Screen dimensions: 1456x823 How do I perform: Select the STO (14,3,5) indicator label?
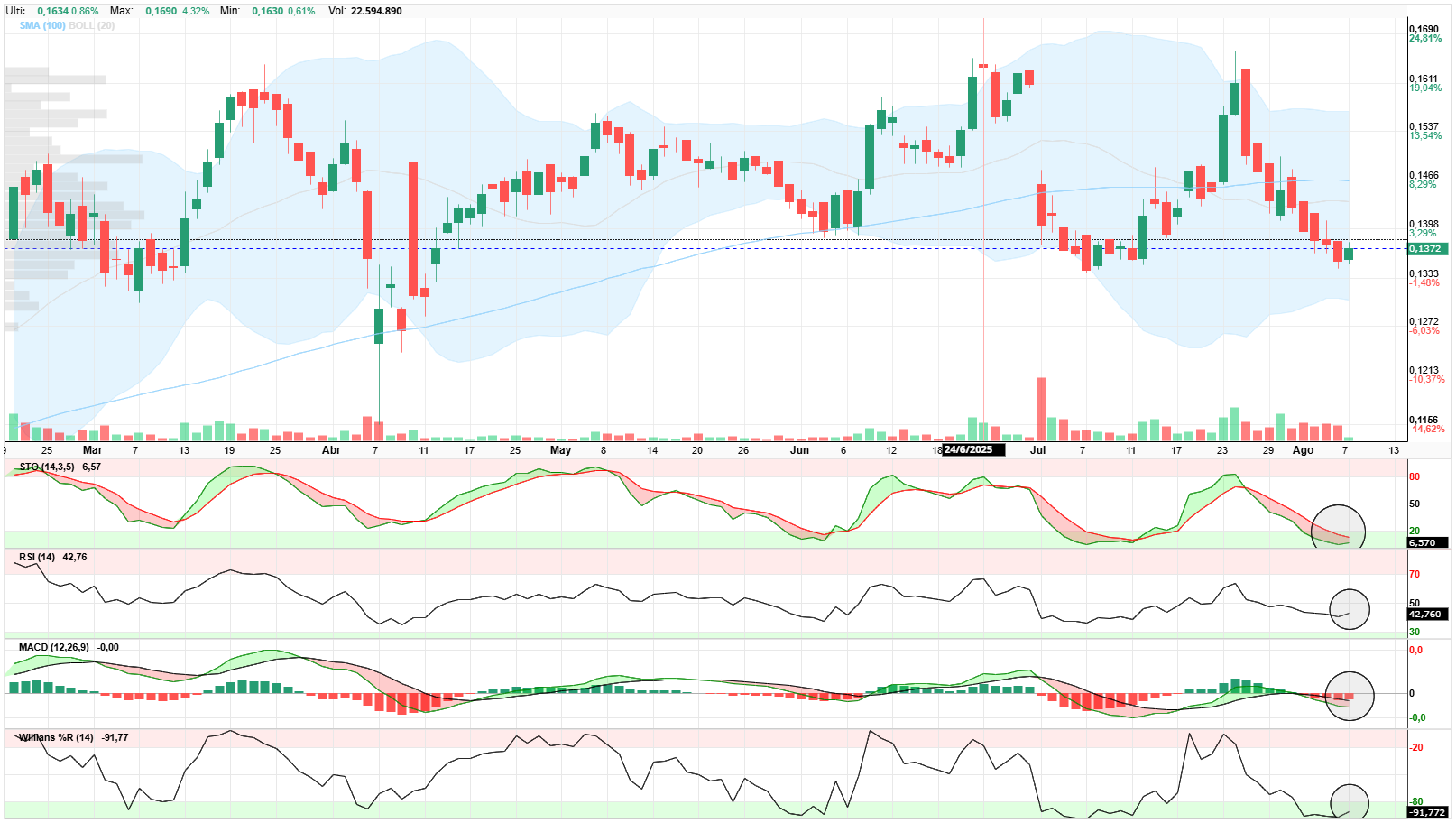pos(47,467)
